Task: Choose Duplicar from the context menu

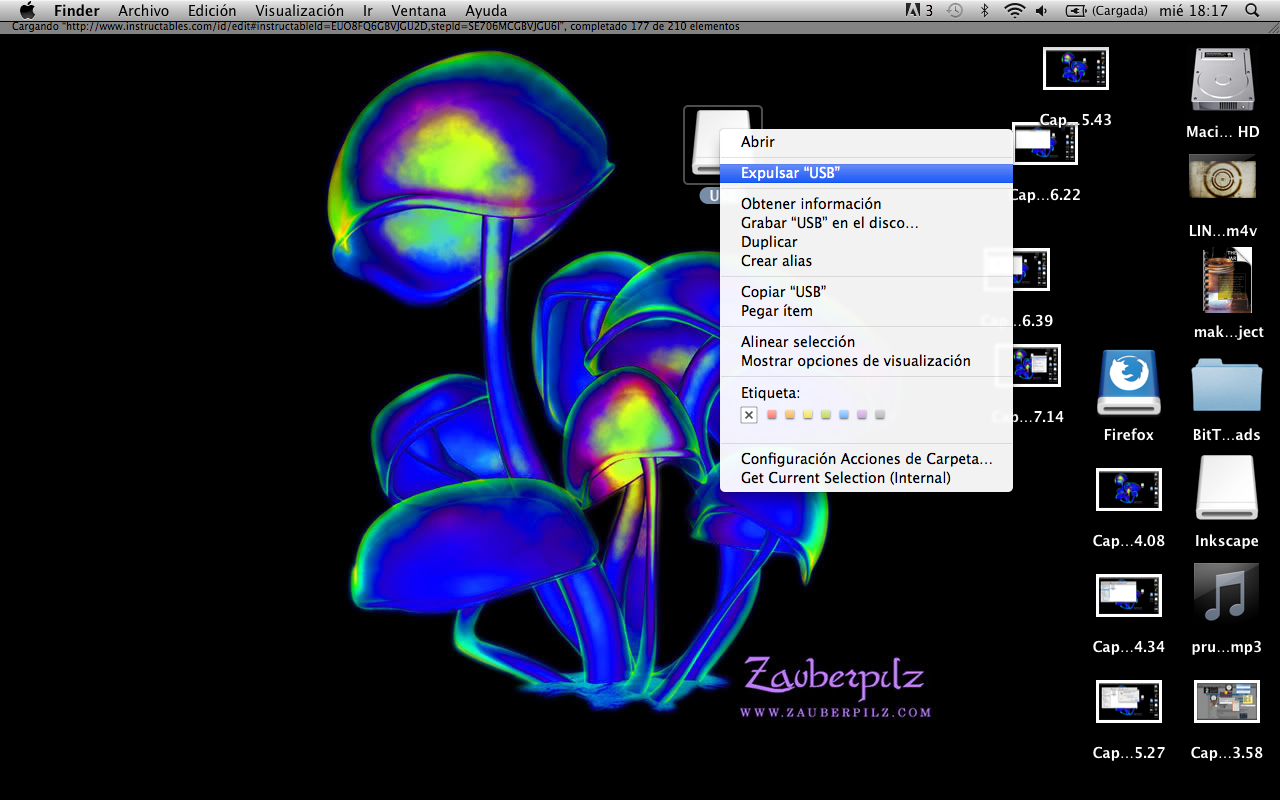Action: click(x=866, y=242)
